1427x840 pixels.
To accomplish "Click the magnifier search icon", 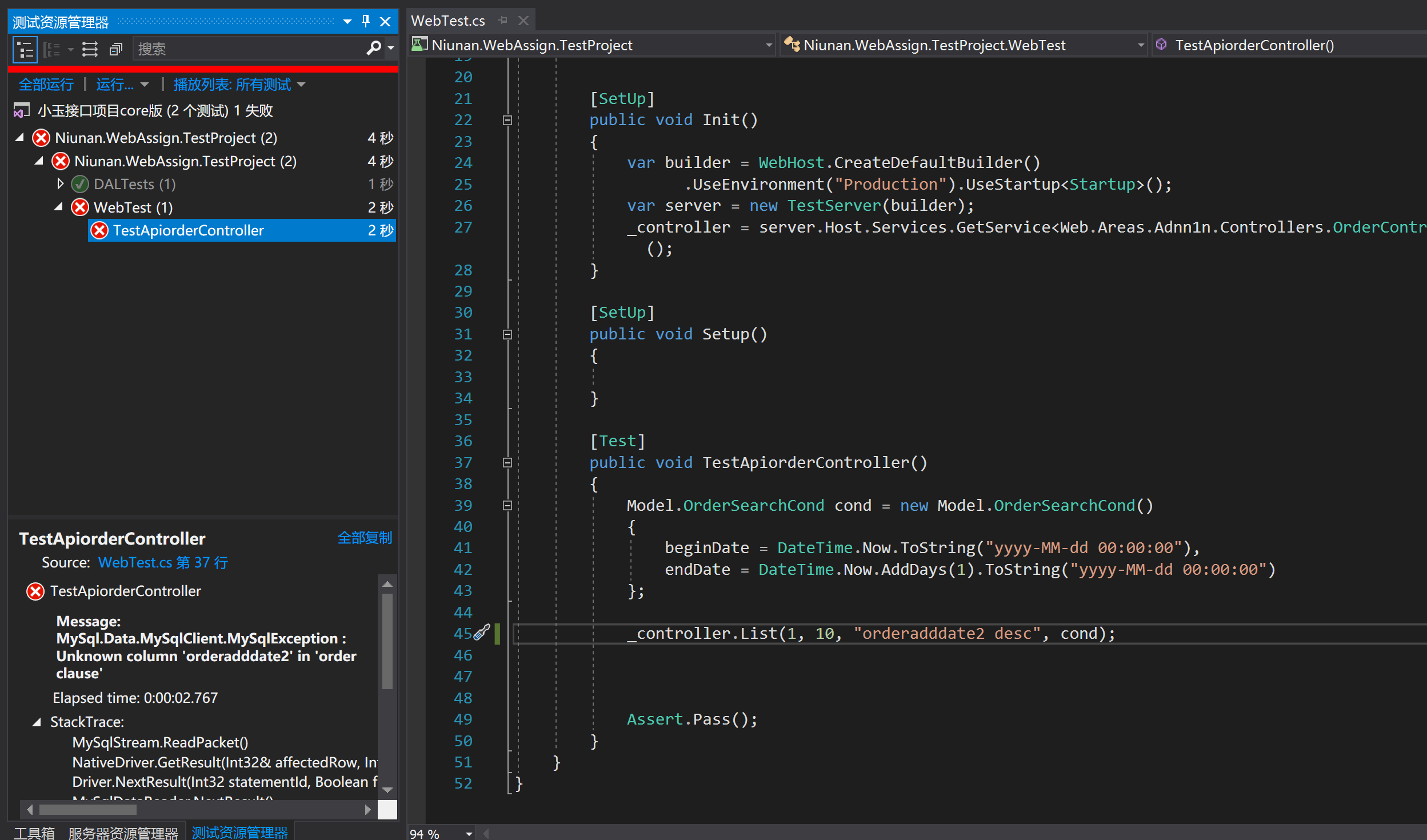I will pos(373,49).
